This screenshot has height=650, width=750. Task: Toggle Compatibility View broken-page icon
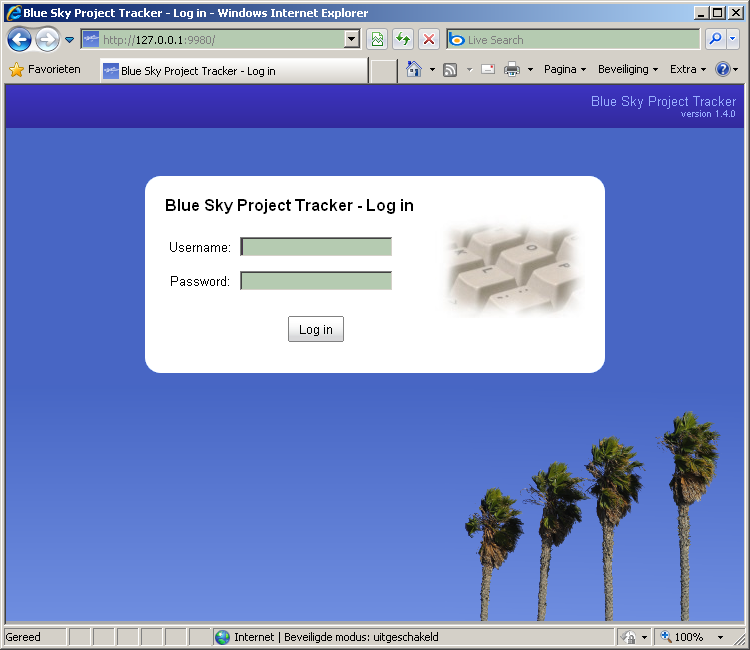[377, 39]
